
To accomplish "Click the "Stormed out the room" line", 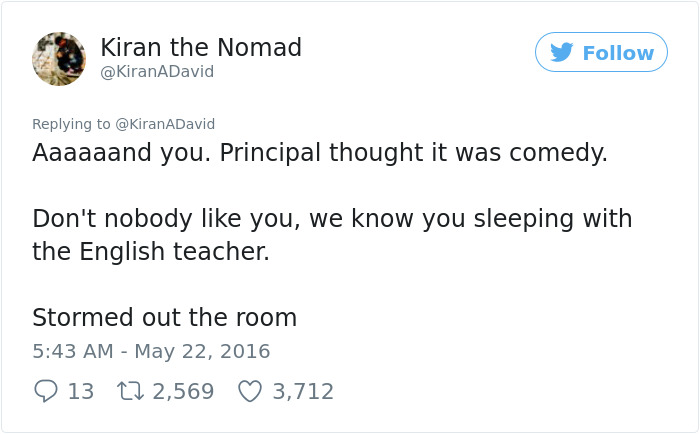I will [164, 318].
